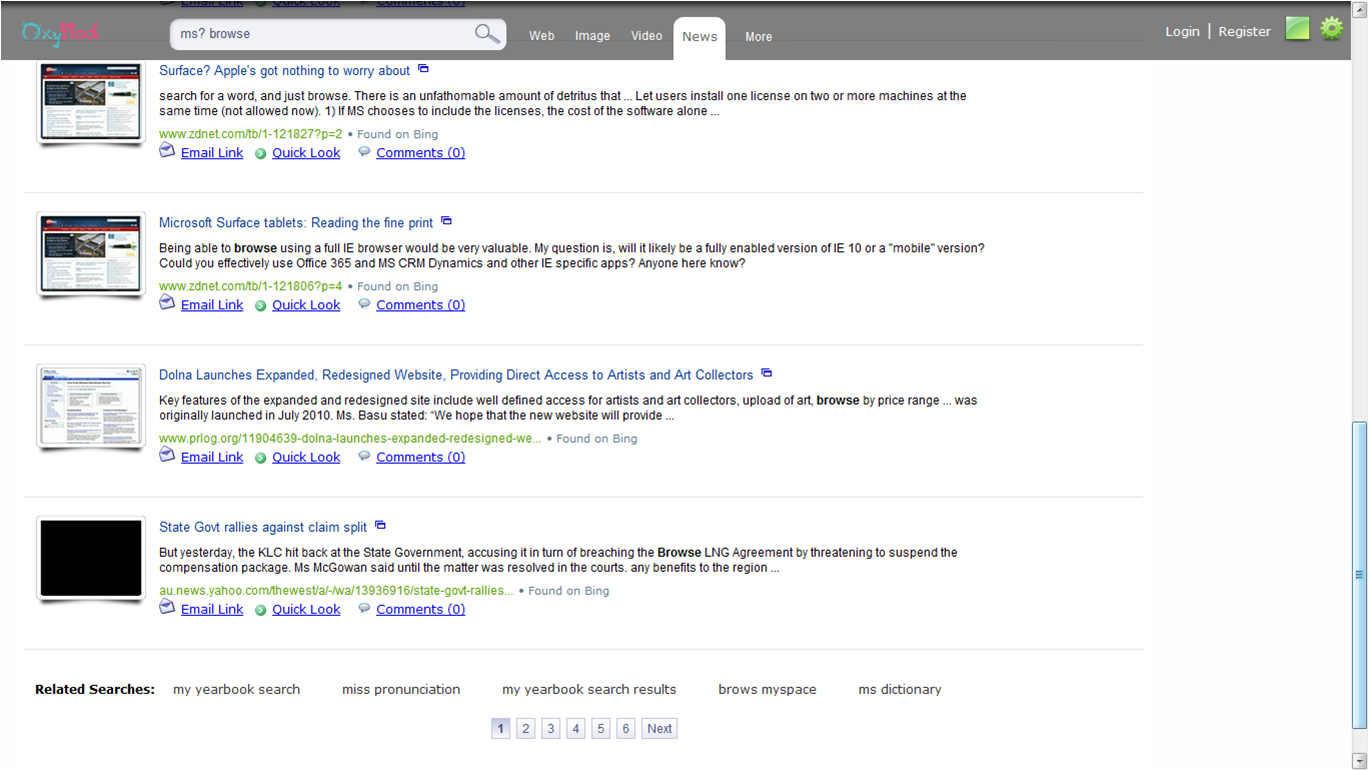
Task: Search related 'my yearbook search results'
Action: point(589,689)
